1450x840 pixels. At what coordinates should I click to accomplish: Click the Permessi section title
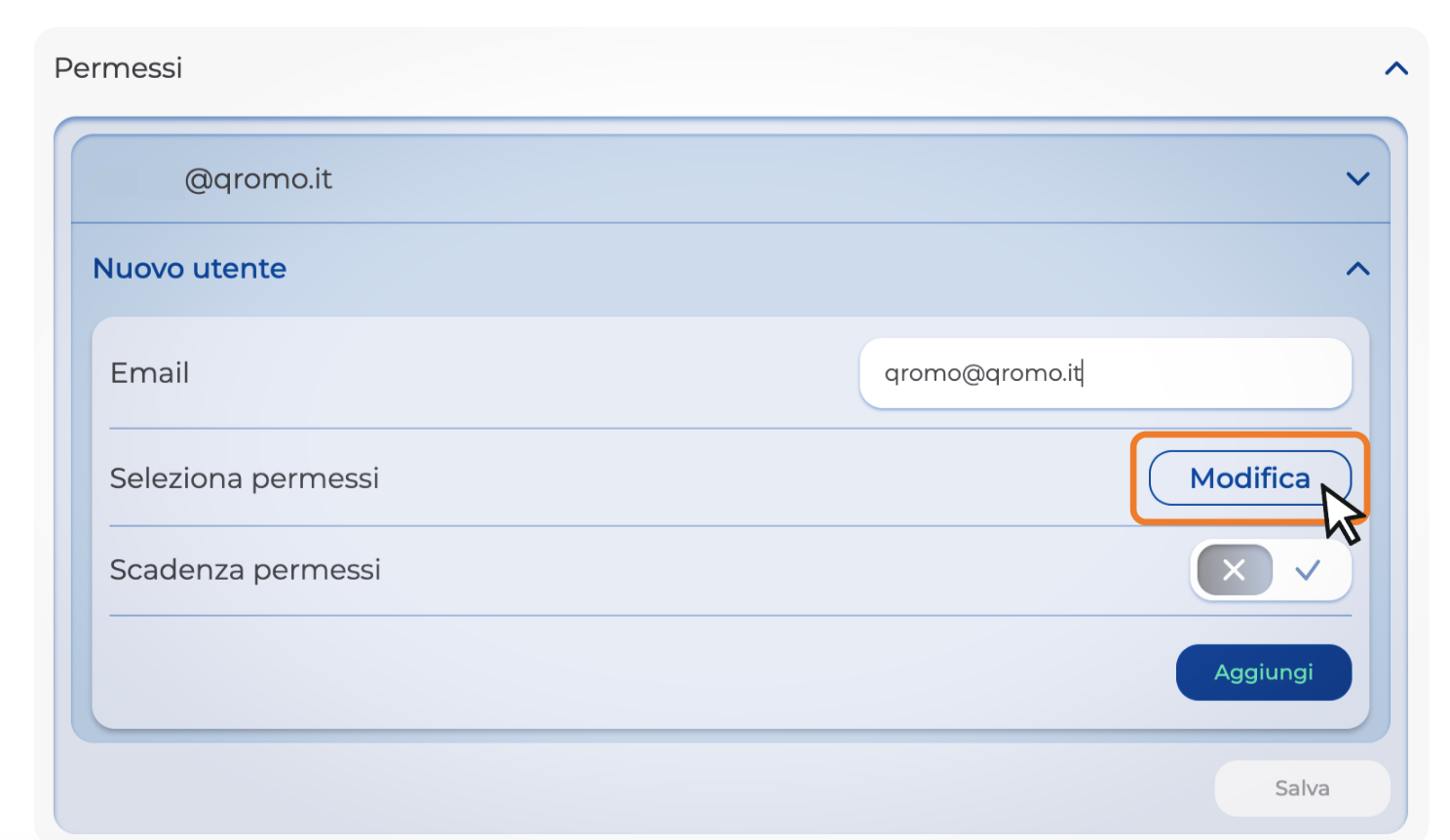[118, 68]
